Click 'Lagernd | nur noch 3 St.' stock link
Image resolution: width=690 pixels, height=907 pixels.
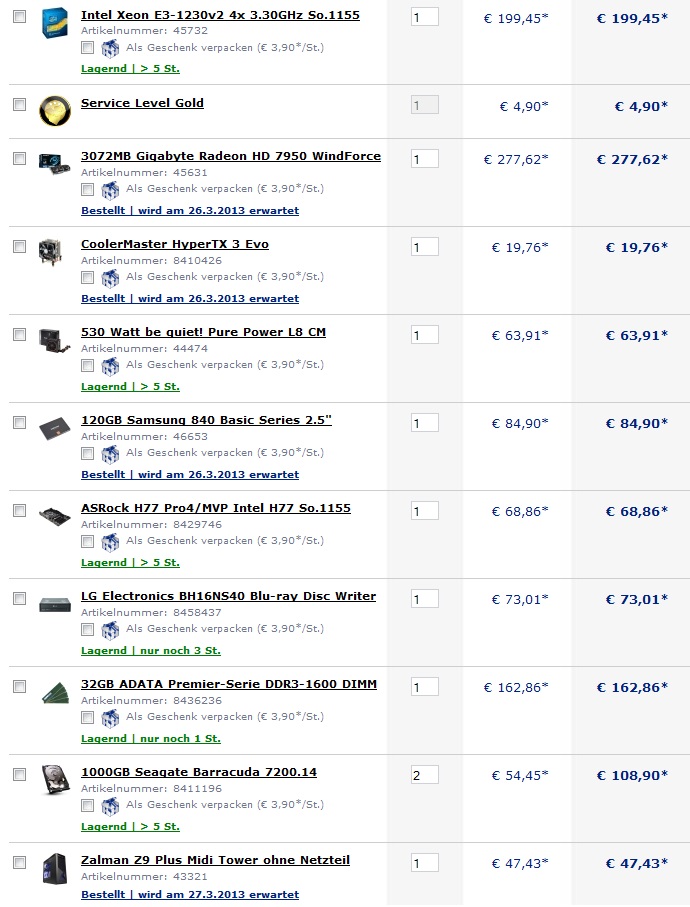[x=150, y=651]
